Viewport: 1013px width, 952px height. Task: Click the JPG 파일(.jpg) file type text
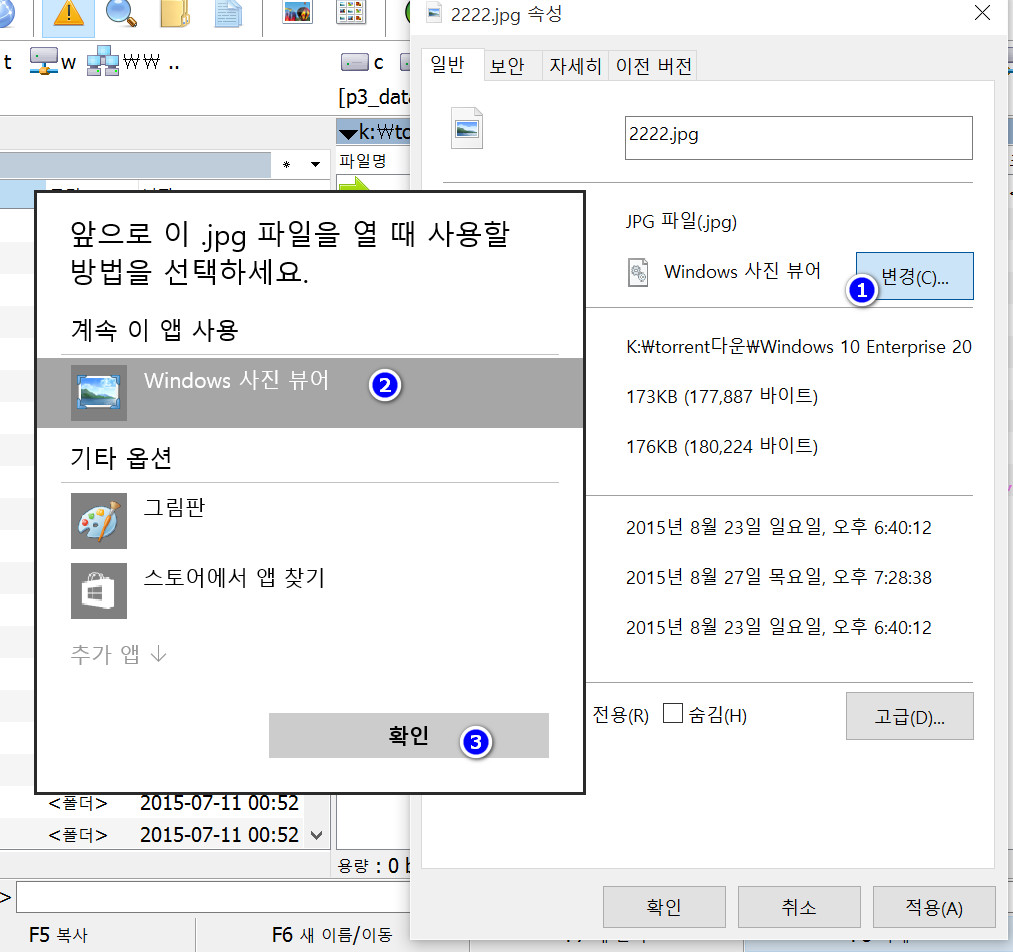click(x=681, y=222)
